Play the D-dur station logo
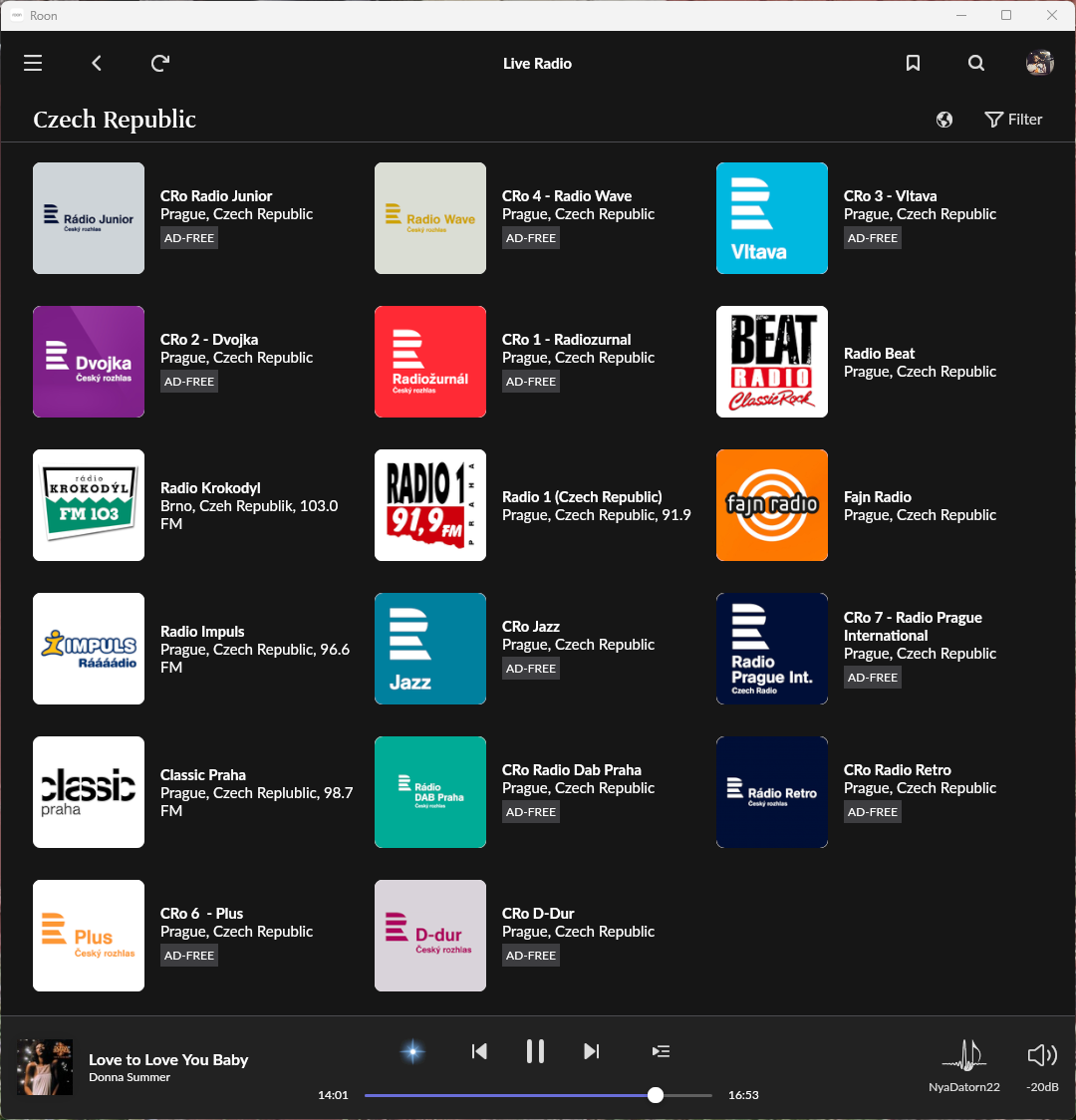 (430, 936)
